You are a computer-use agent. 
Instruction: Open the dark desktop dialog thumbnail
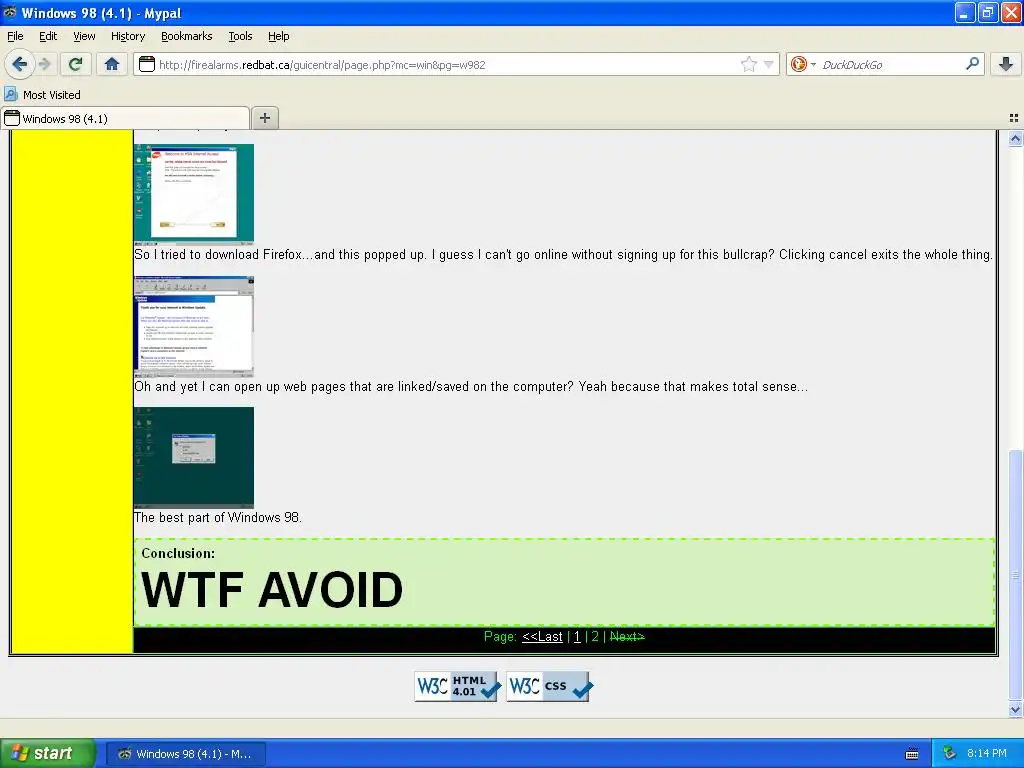194,457
